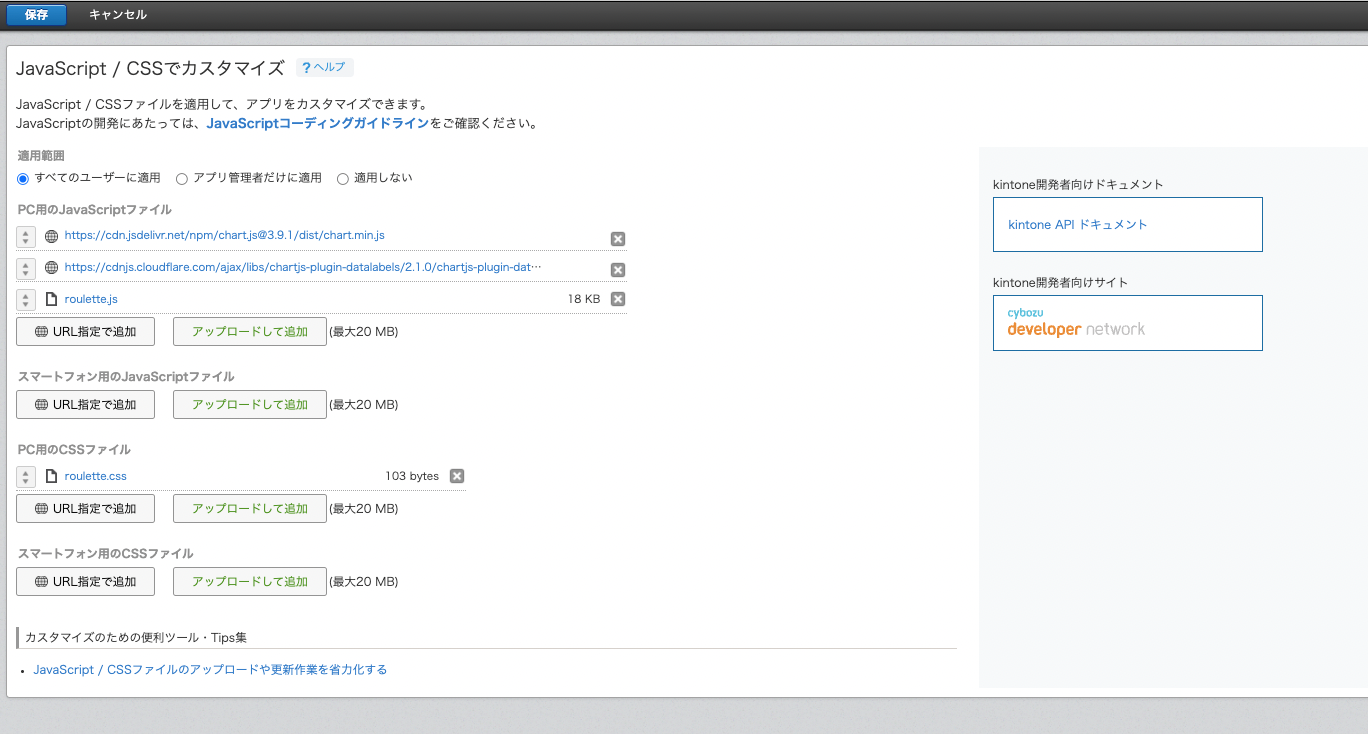Click キャンセル to discard changes
Image resolution: width=1368 pixels, height=734 pixels.
117,14
